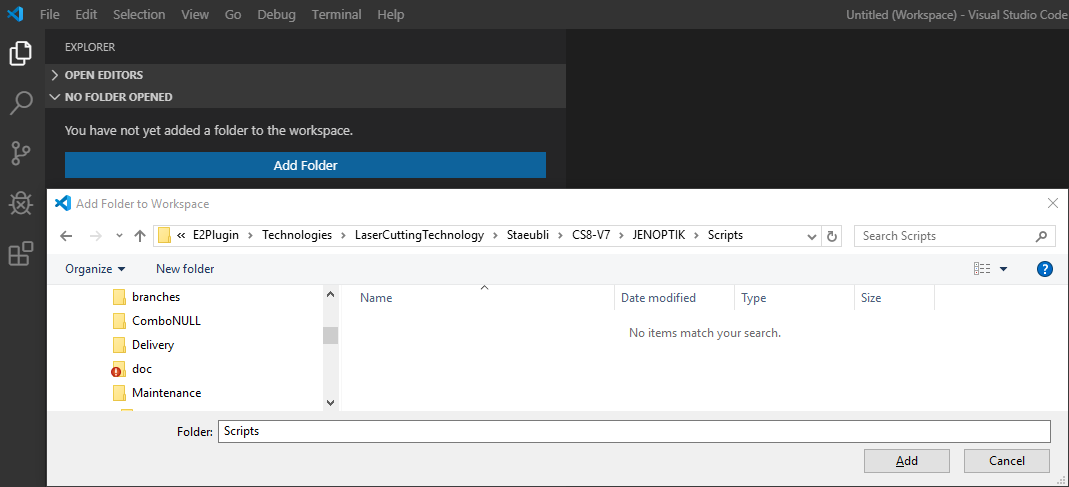Open the Extensions view icon
Viewport: 1069px width, 487px height.
[20, 254]
